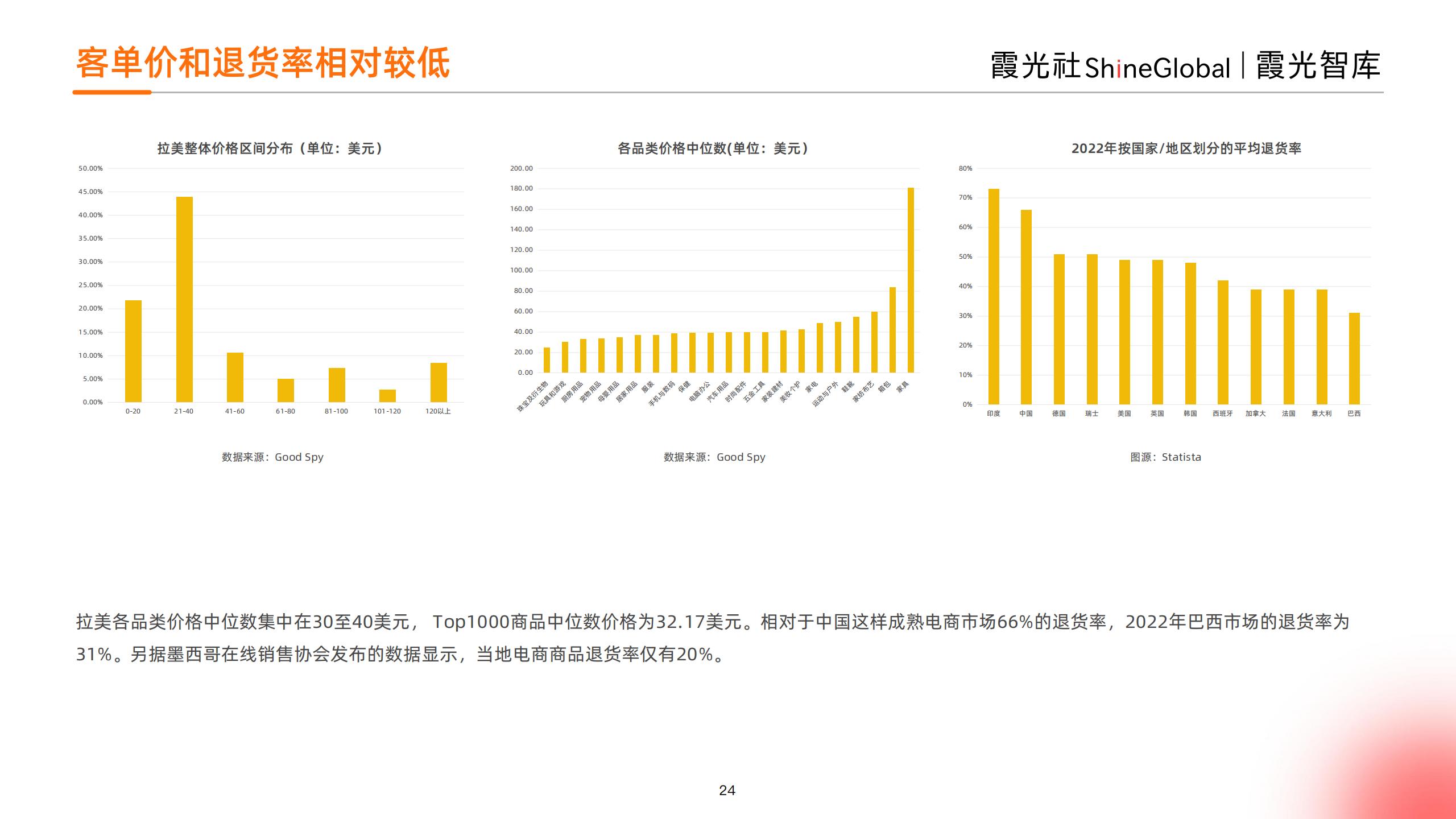Click the 美国 country label
The height and width of the screenshot is (819, 1456).
pyautogui.click(x=1124, y=413)
